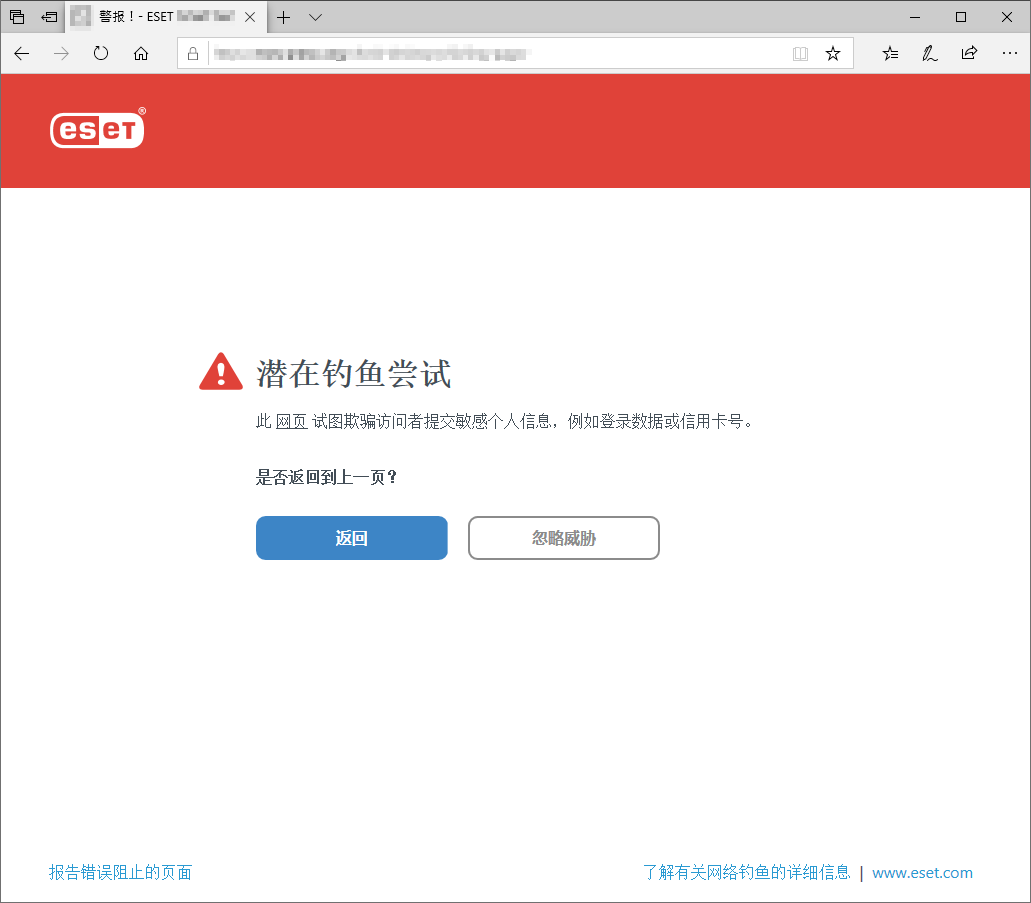Screen dimensions: 1031x903
Task: Open the browser home page
Action: click(140, 54)
